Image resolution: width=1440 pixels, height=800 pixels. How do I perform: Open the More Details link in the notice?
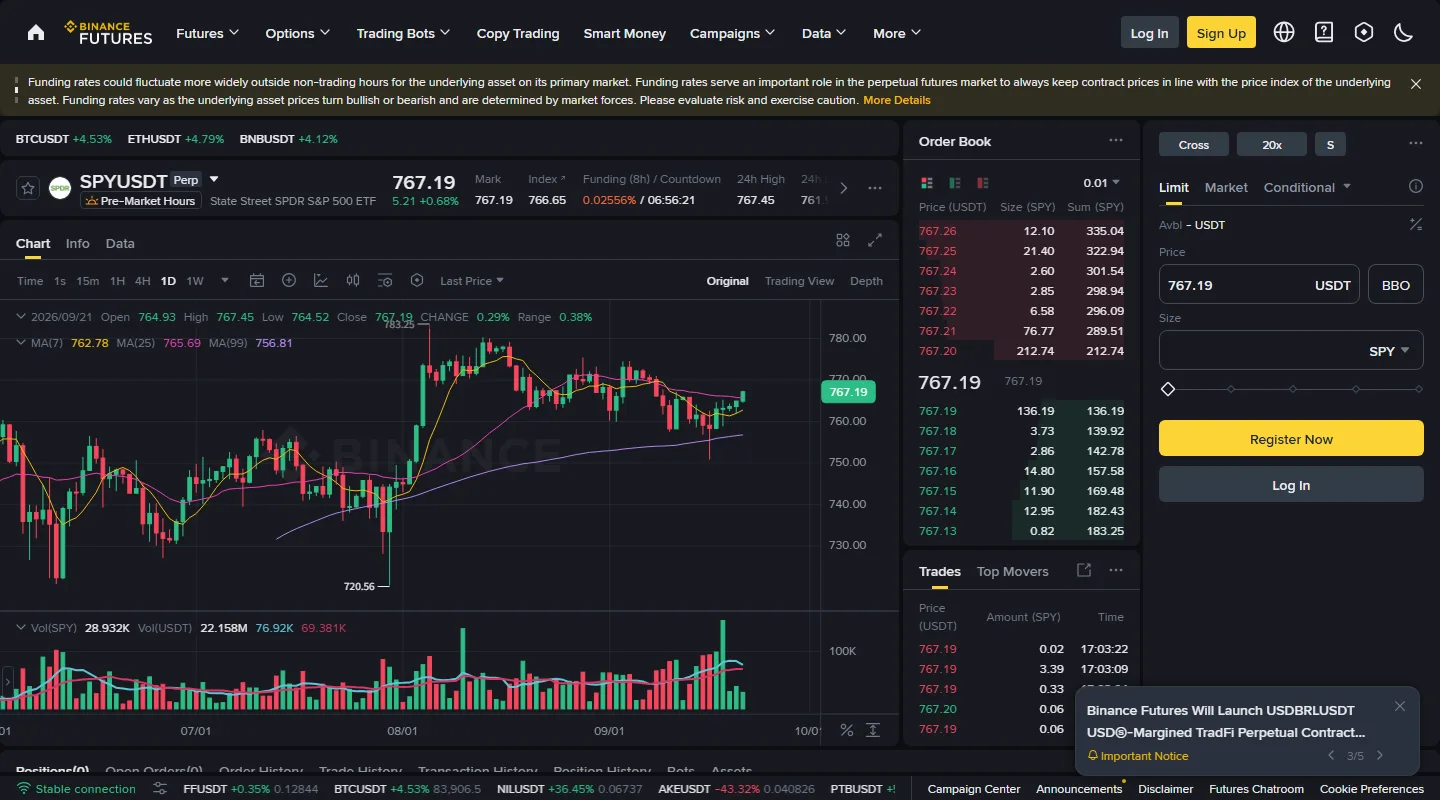tap(897, 100)
